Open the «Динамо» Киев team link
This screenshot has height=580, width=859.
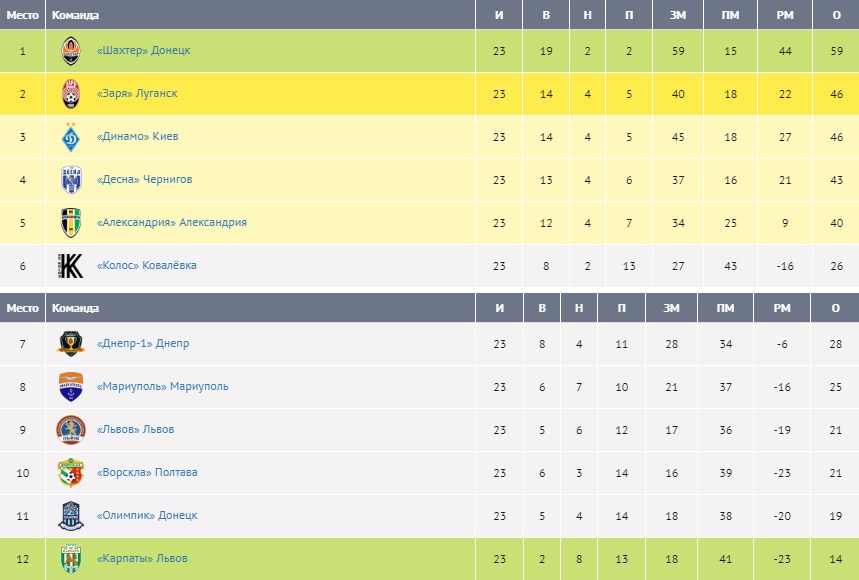click(x=138, y=137)
